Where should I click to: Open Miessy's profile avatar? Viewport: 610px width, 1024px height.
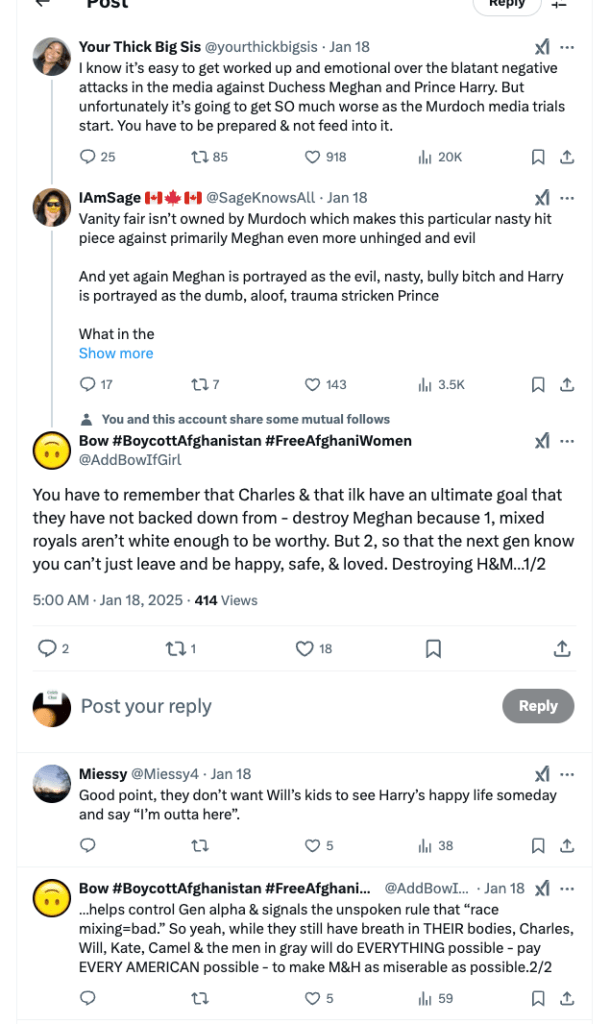[x=51, y=784]
